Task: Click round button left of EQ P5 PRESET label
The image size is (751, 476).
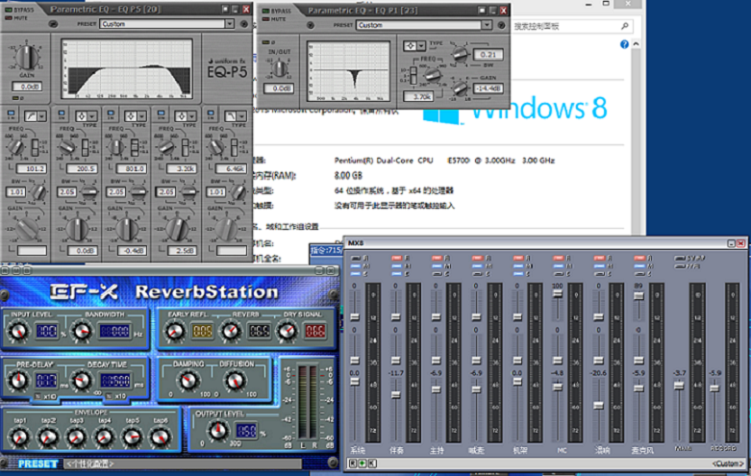Action: [x=54, y=24]
